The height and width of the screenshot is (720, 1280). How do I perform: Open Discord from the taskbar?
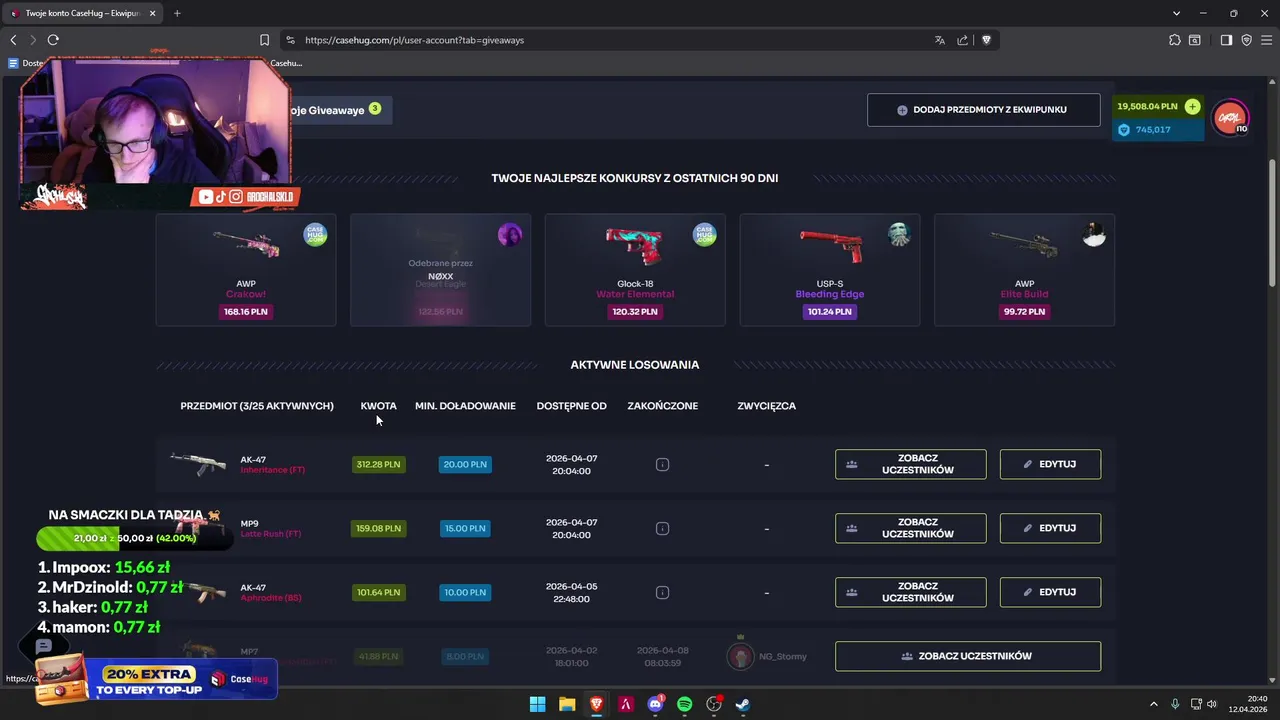655,704
